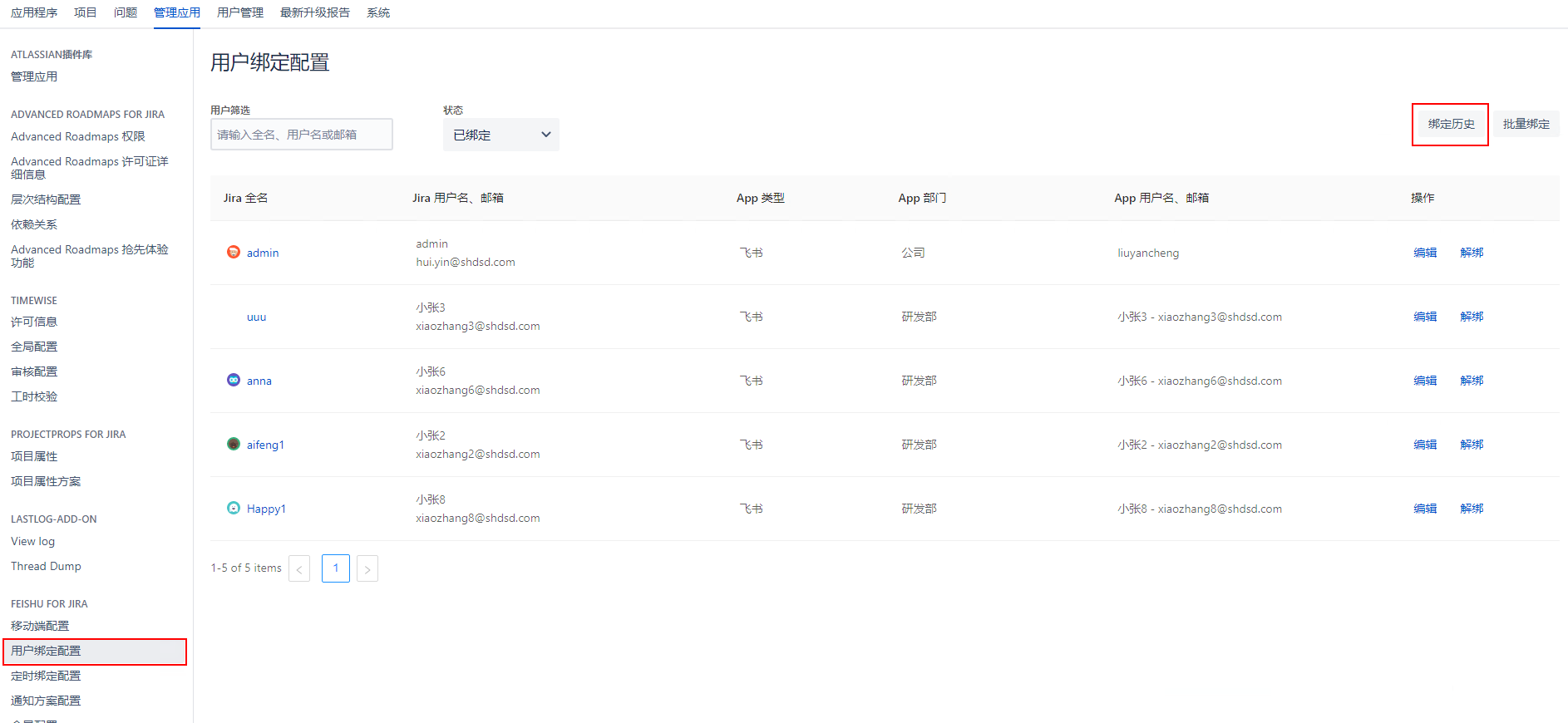This screenshot has width=1568, height=723.
Task: Click the 绑定历史 button
Action: click(x=1451, y=124)
